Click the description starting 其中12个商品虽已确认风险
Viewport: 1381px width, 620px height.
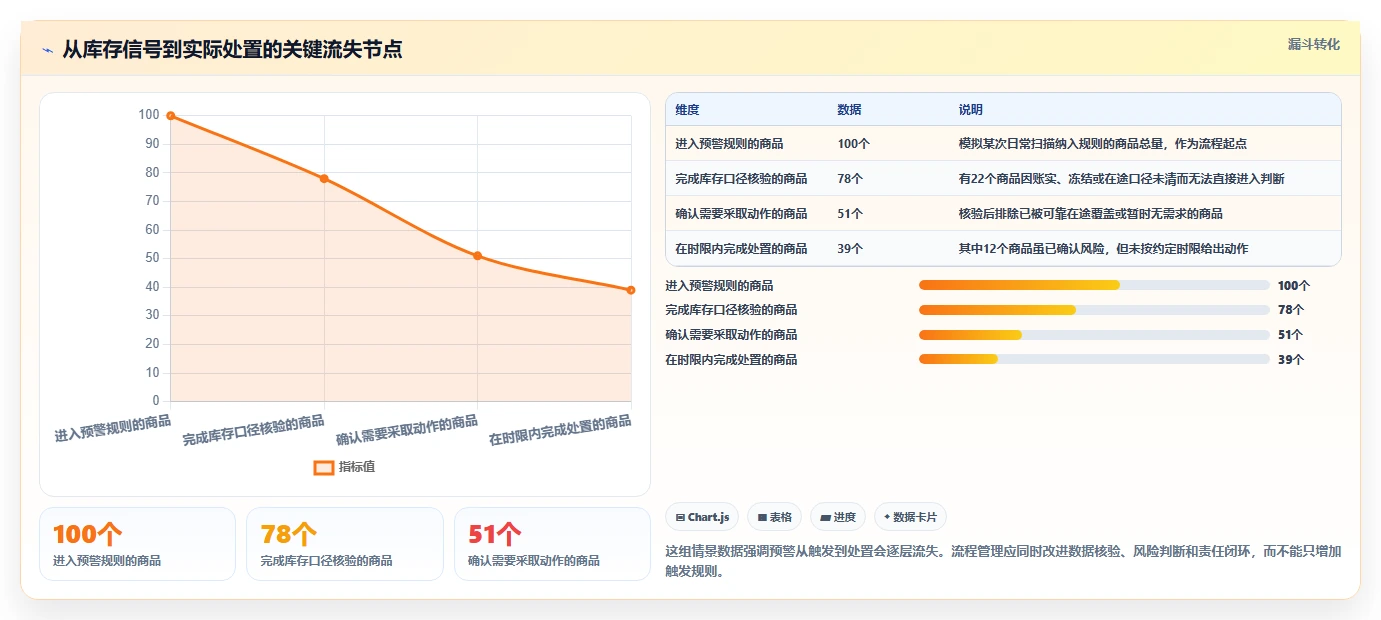1103,249
